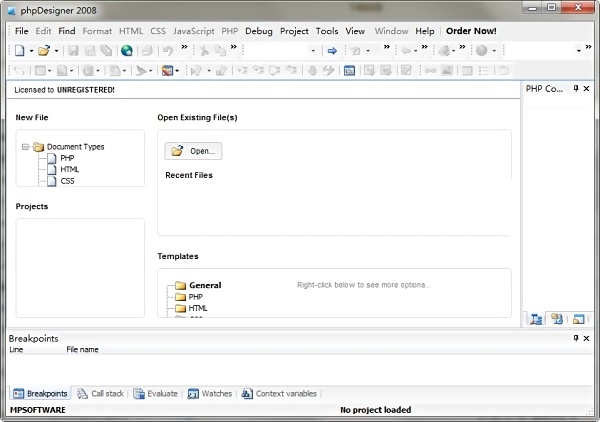Open the General templates folder

[204, 285]
